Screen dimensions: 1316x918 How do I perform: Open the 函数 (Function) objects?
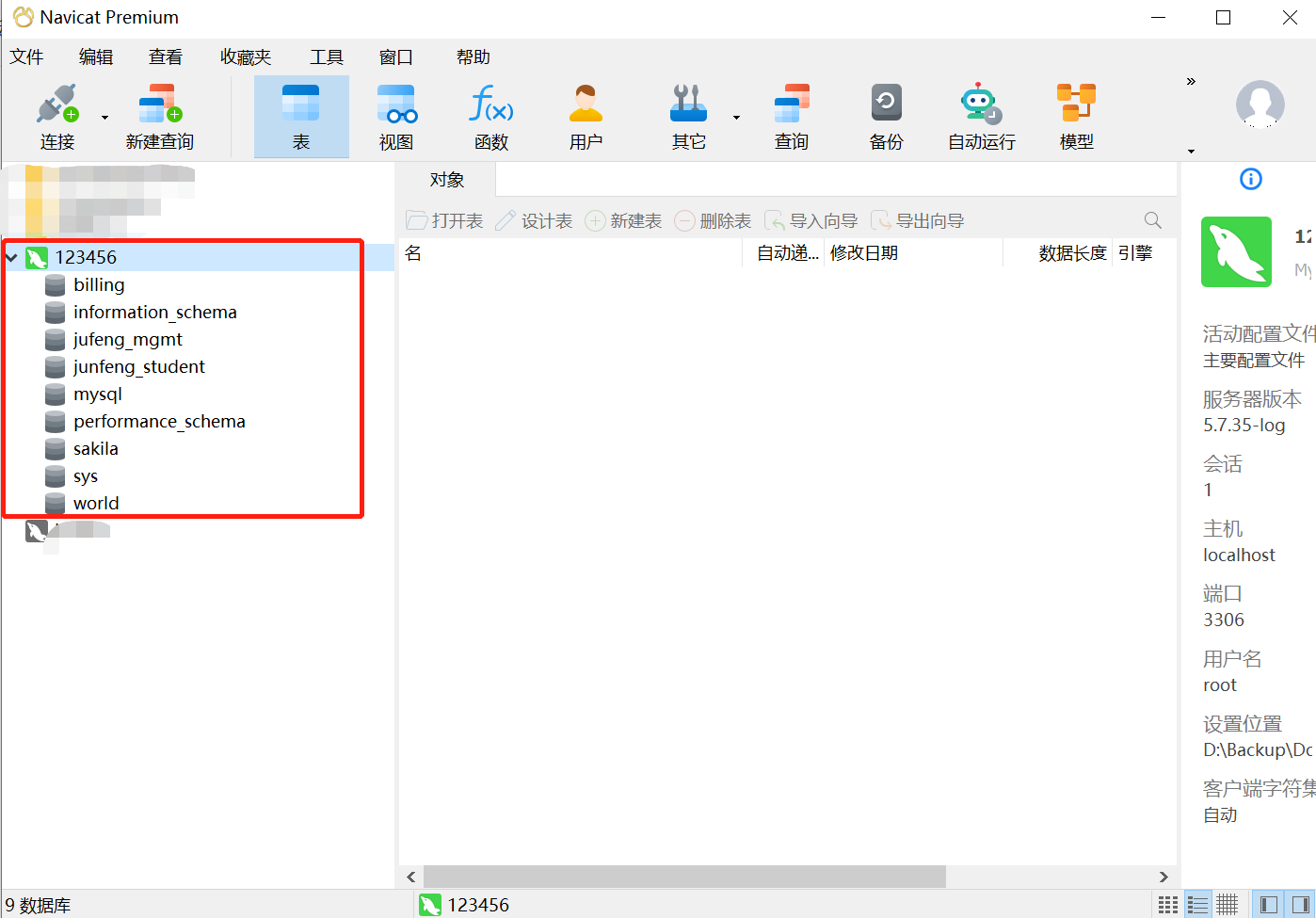pos(490,116)
